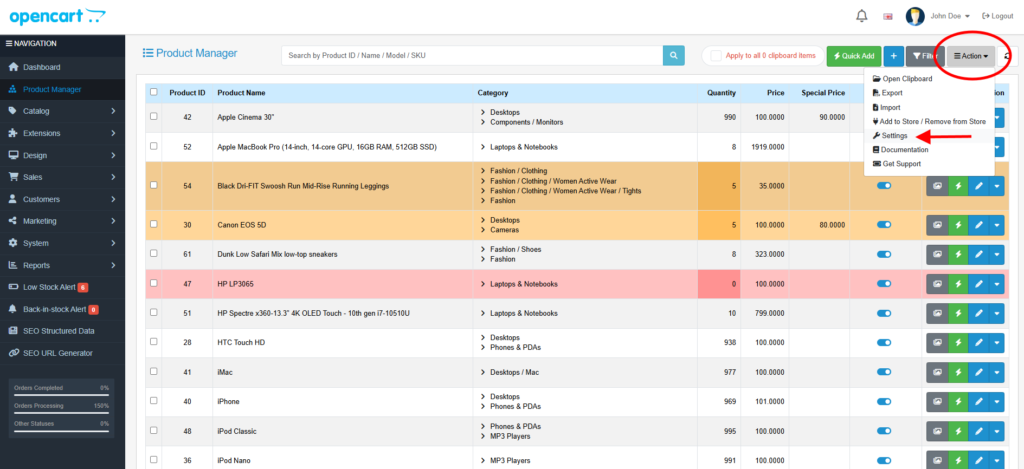This screenshot has height=469, width=1024.
Task: Click the green Quick Add button
Action: point(854,56)
